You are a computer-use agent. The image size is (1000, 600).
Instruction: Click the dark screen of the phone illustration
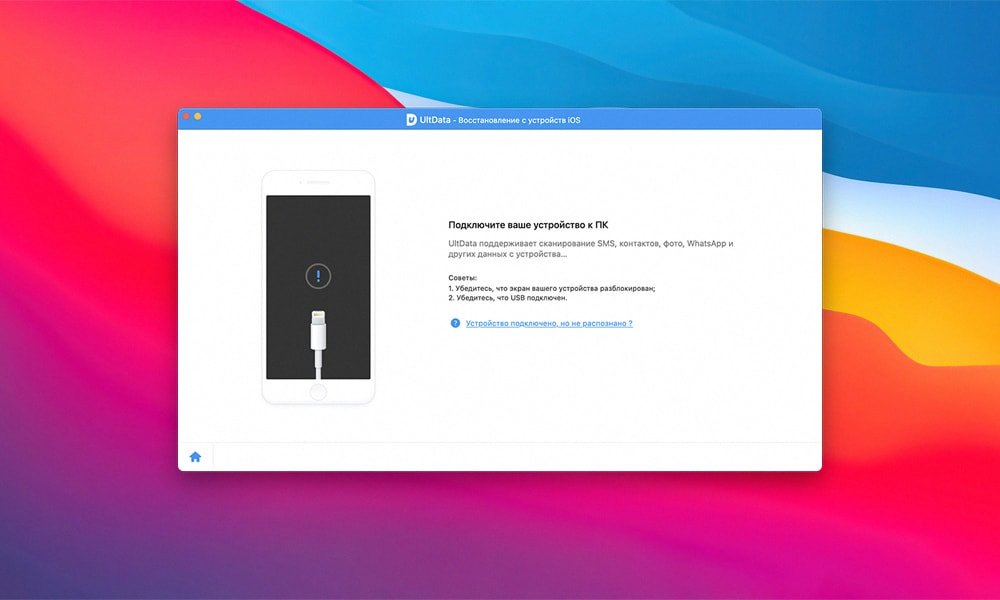click(x=290, y=230)
